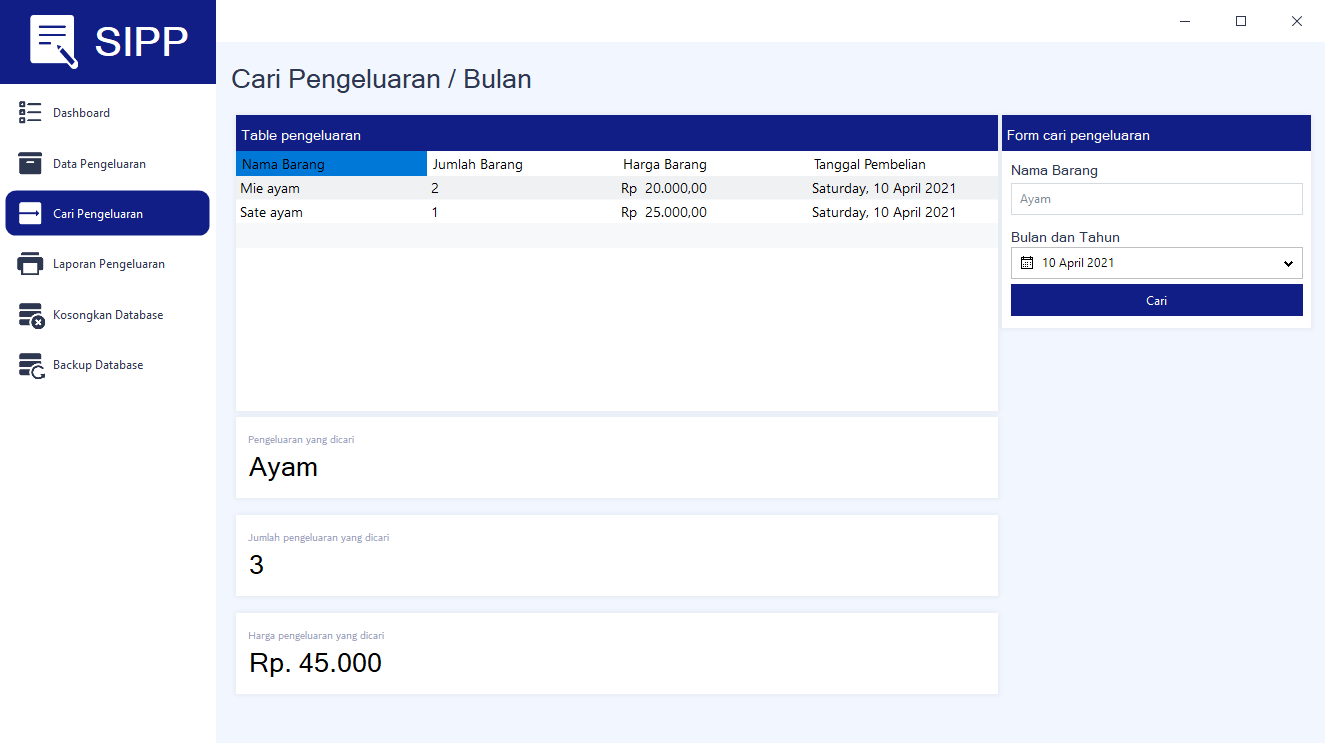Click the total count value 3
The image size is (1325, 743).
pyautogui.click(x=256, y=565)
